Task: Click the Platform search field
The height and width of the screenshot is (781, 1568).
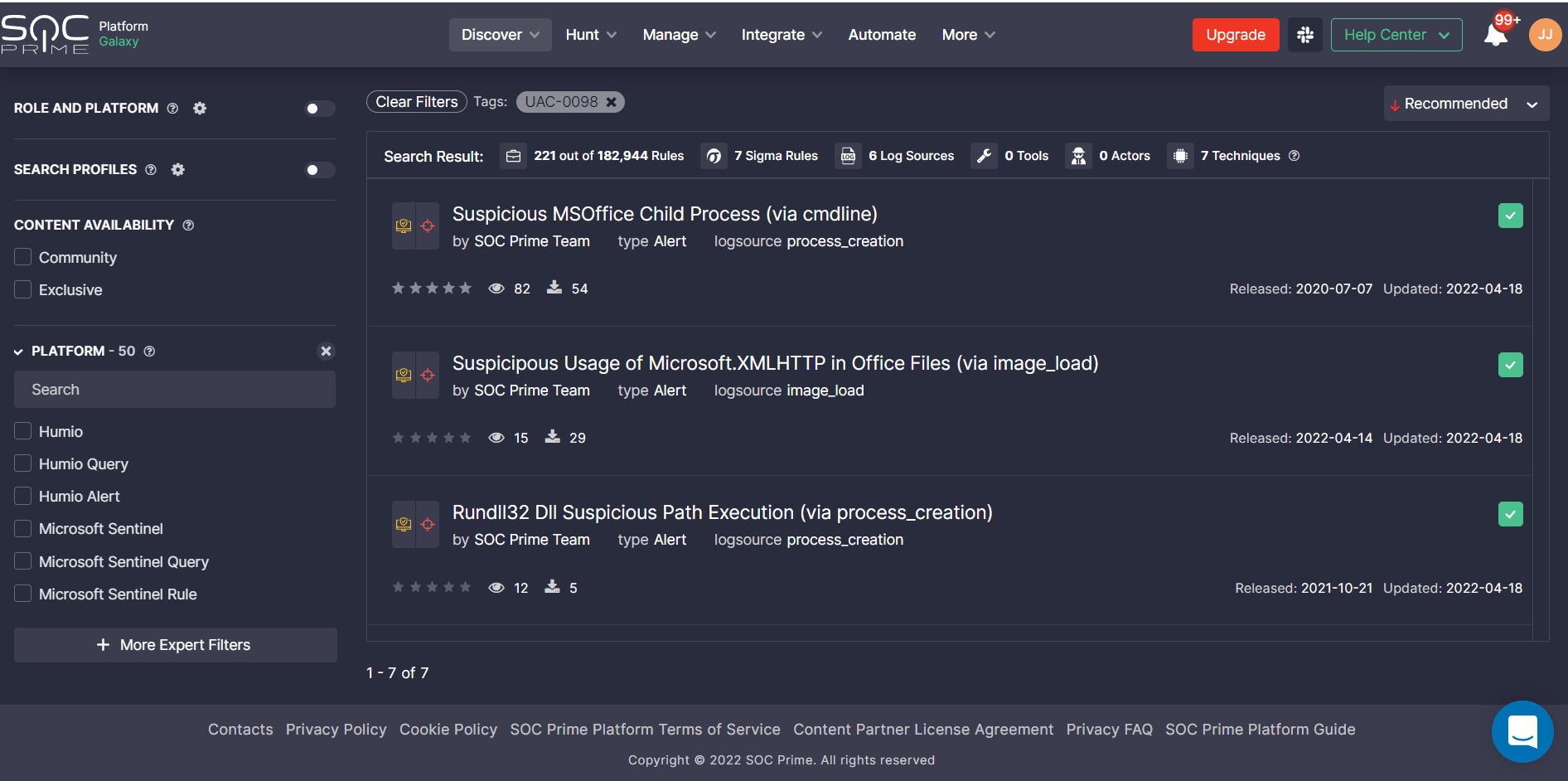Action: [175, 390]
